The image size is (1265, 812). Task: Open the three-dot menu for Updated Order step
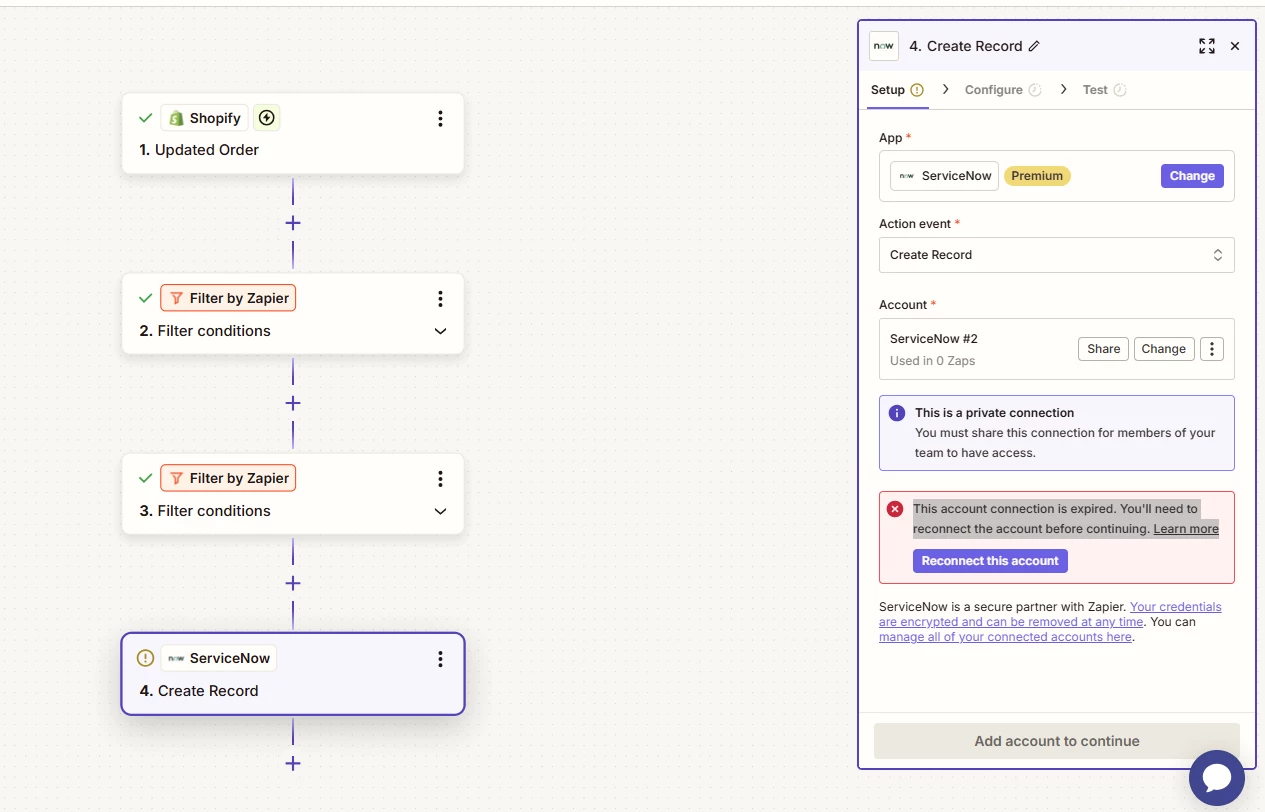pos(440,119)
